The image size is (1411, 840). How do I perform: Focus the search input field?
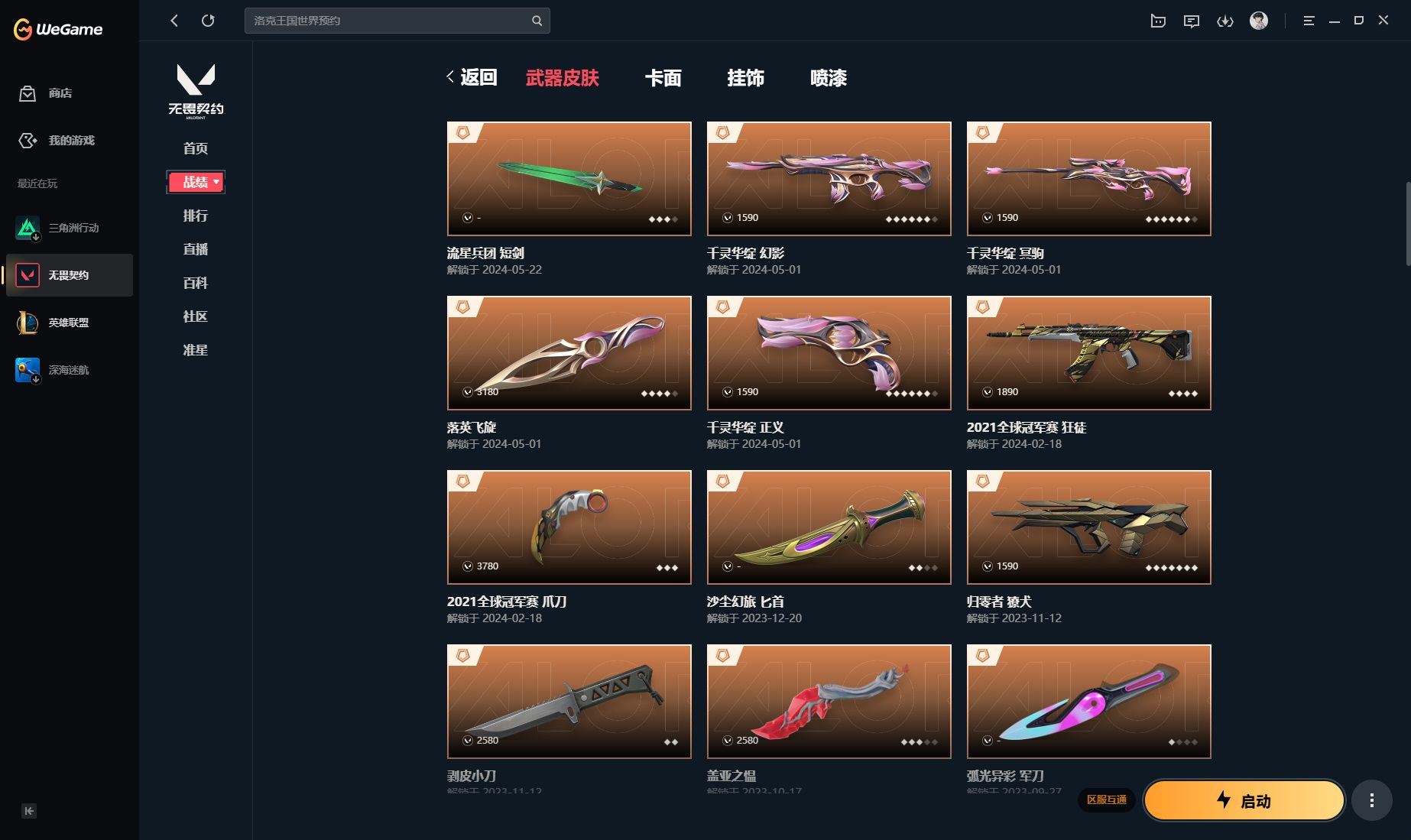[388, 21]
